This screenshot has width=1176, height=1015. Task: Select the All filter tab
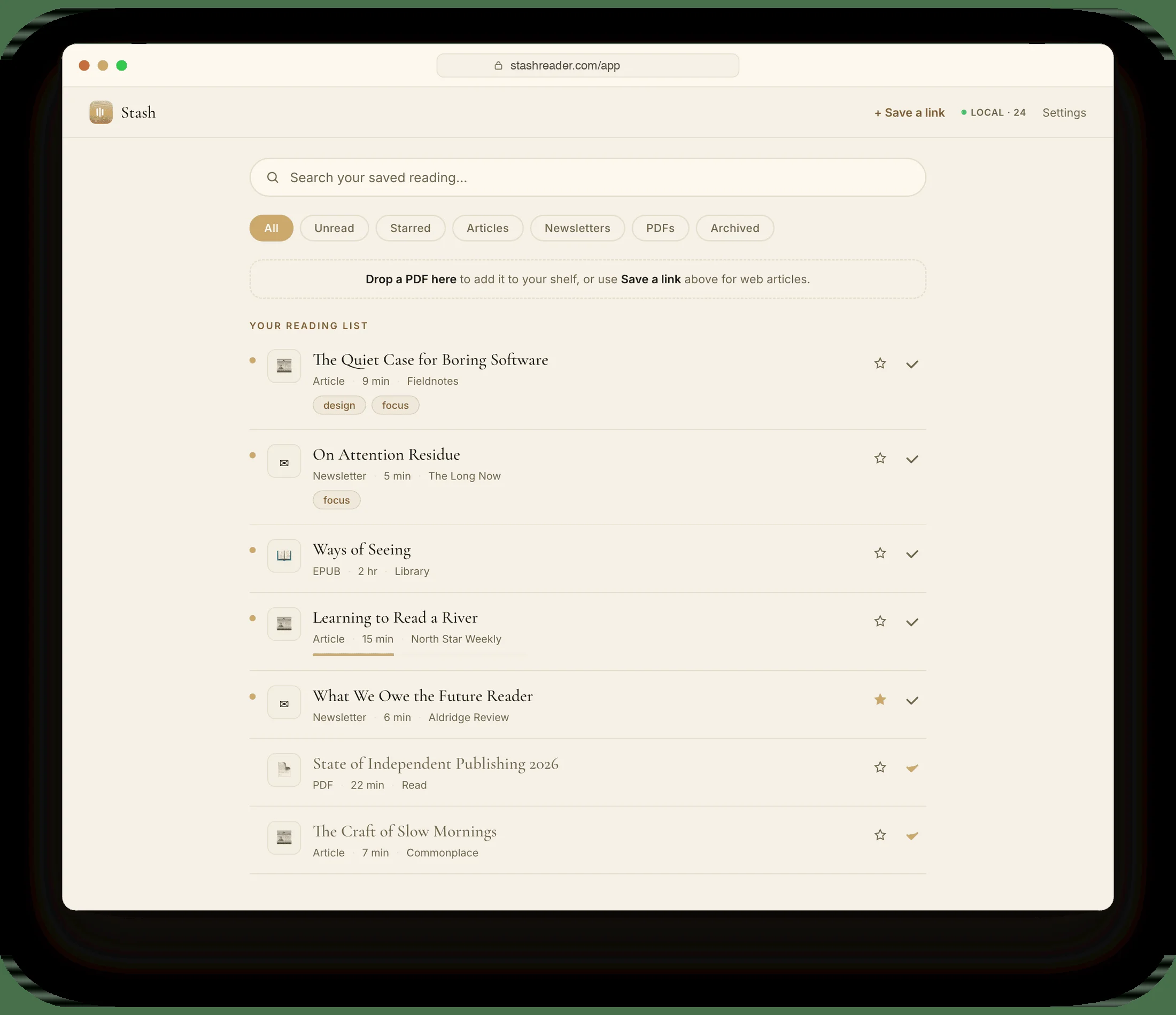coord(272,228)
